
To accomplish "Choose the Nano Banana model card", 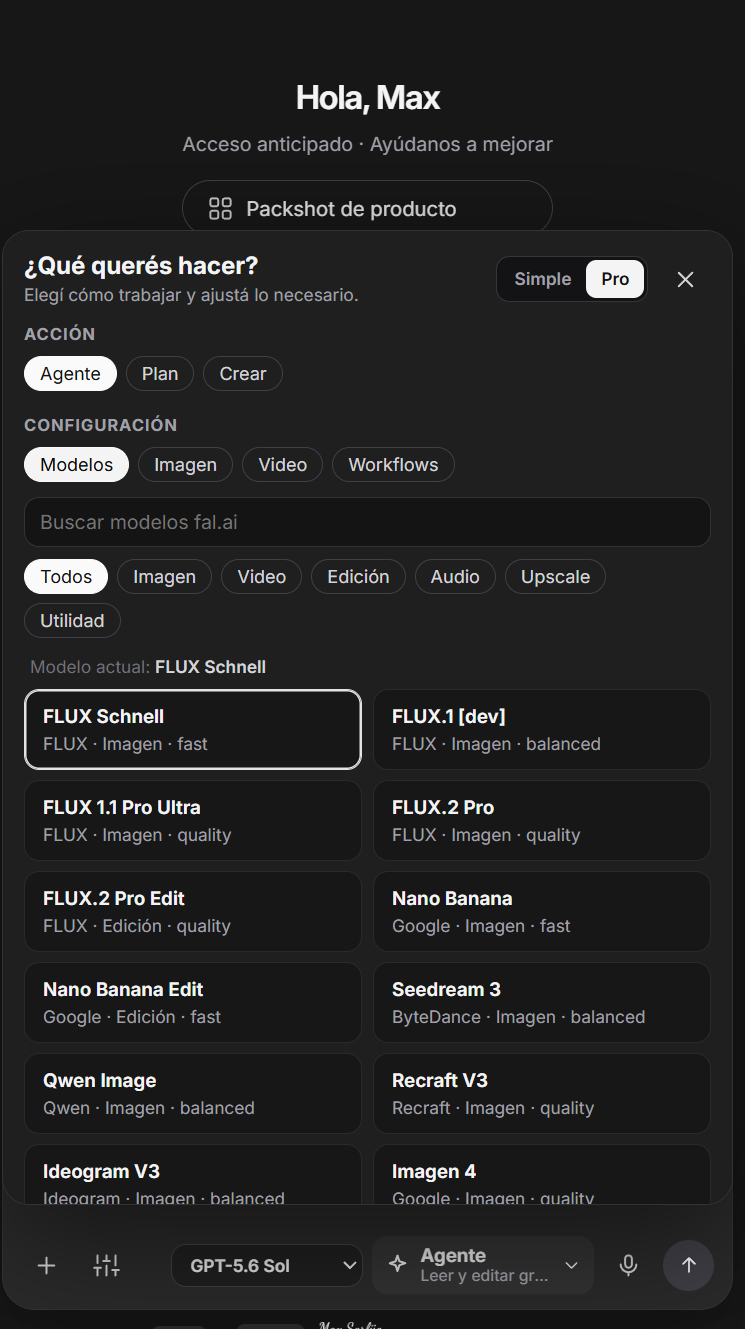I will pos(542,912).
